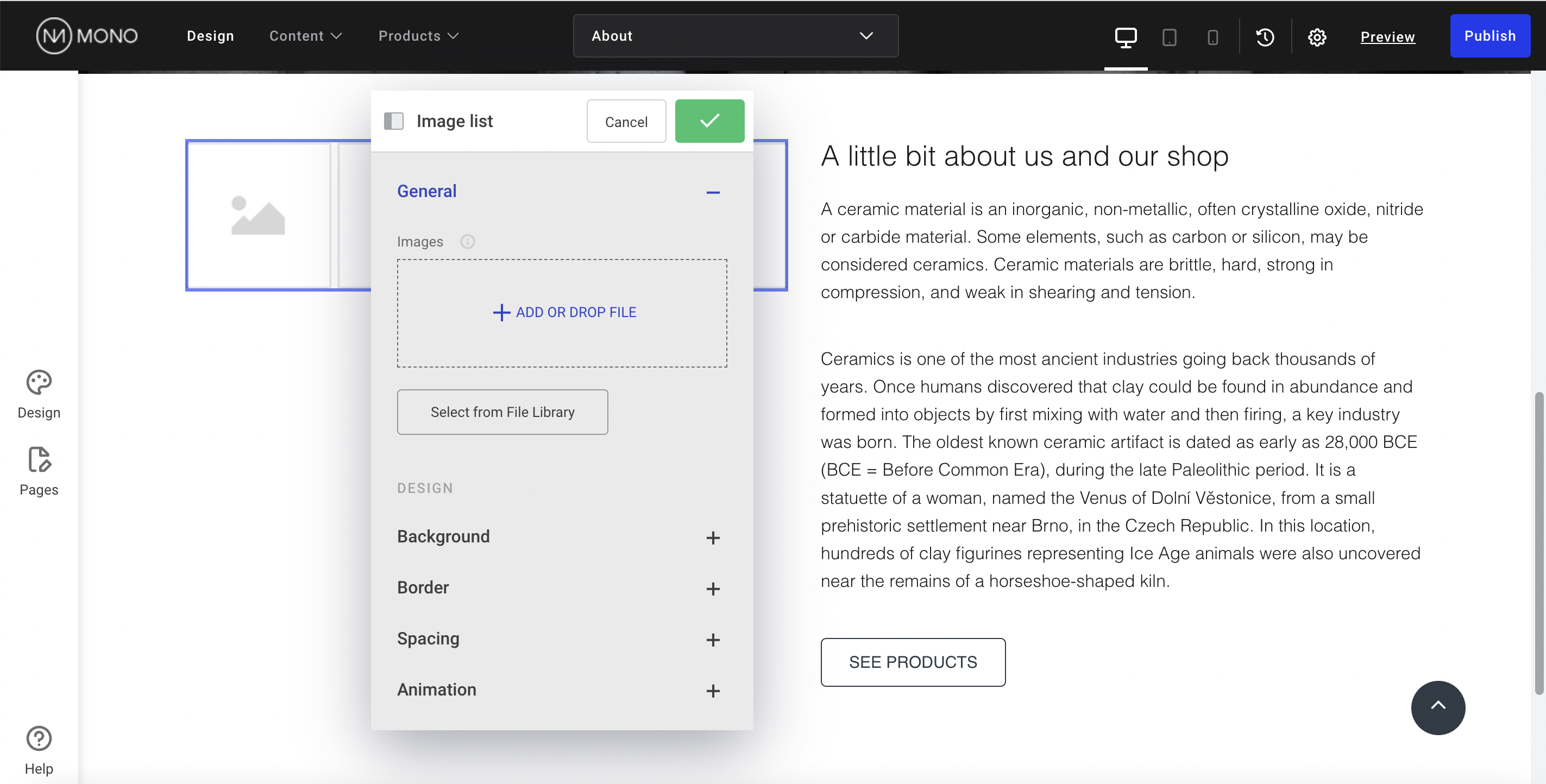1546x784 pixels.
Task: Switch to desktop view icon
Action: click(1126, 36)
